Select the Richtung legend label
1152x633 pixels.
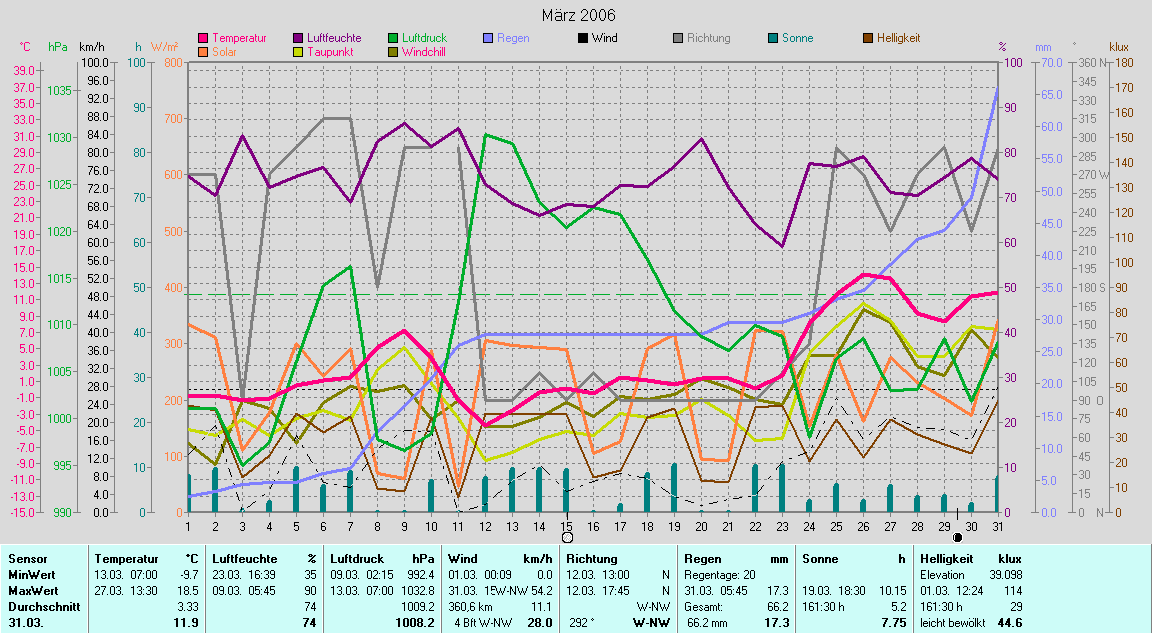point(709,38)
